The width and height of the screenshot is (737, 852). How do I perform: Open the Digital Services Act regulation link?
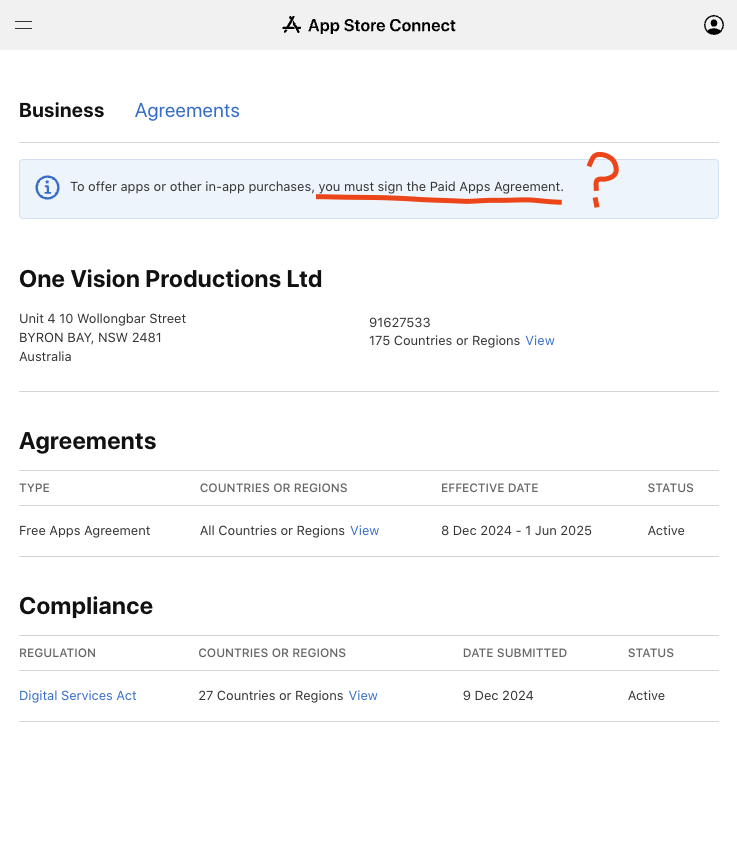pyautogui.click(x=78, y=695)
